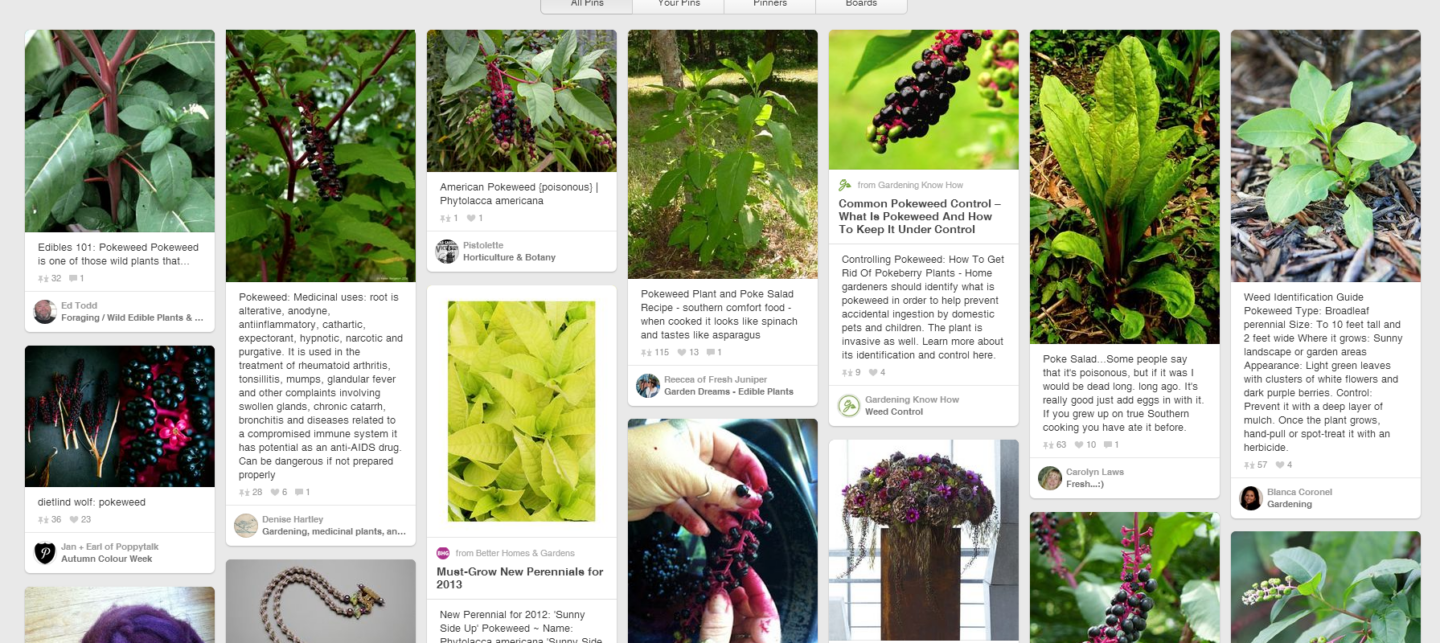
Task: Open Ed Todd's profile avatar
Action: coord(45,311)
